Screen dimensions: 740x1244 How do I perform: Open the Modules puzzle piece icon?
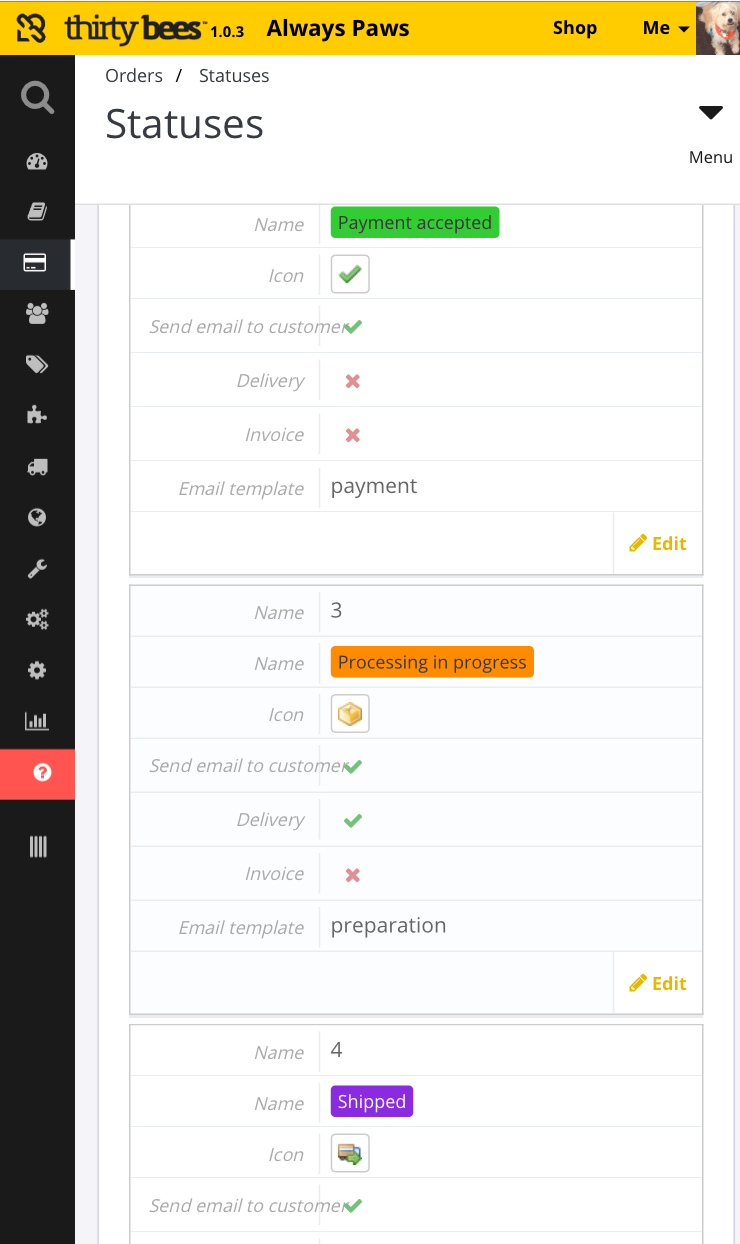pos(37,416)
